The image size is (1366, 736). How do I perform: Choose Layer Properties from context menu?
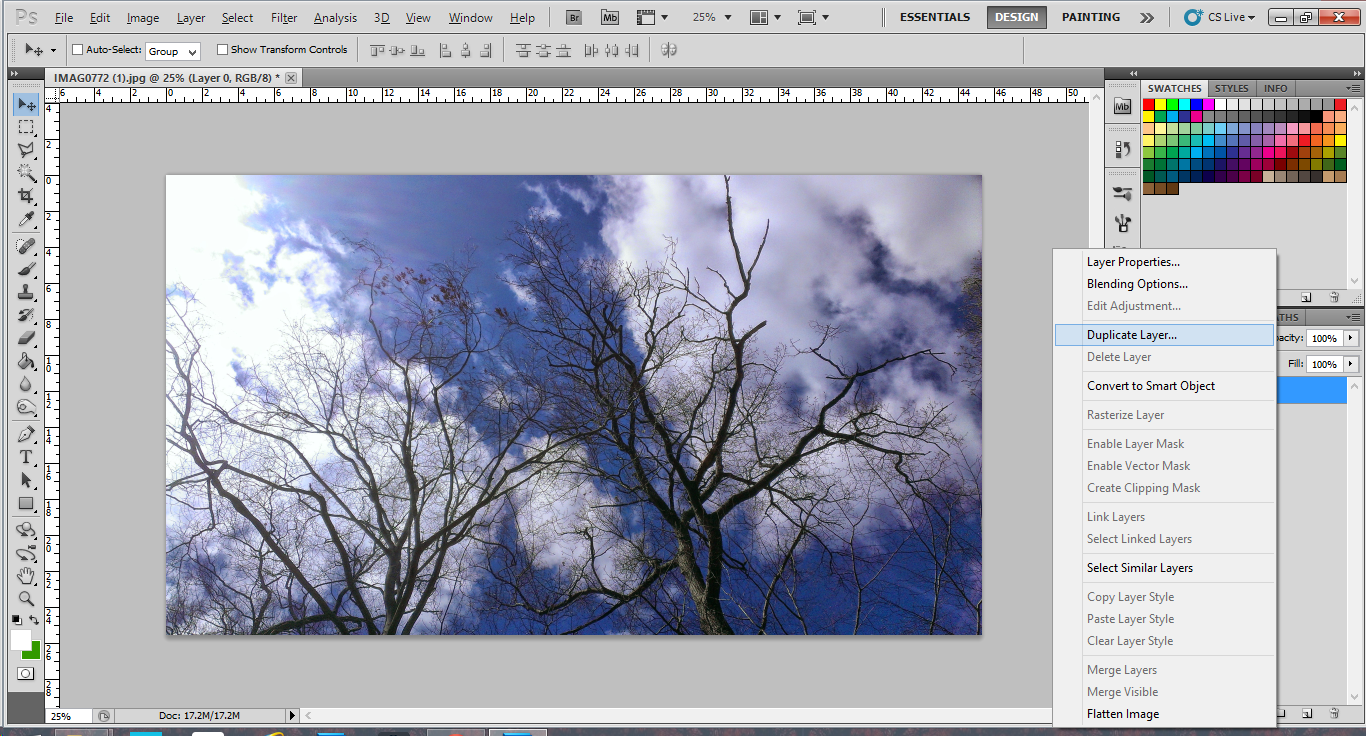(x=1164, y=262)
